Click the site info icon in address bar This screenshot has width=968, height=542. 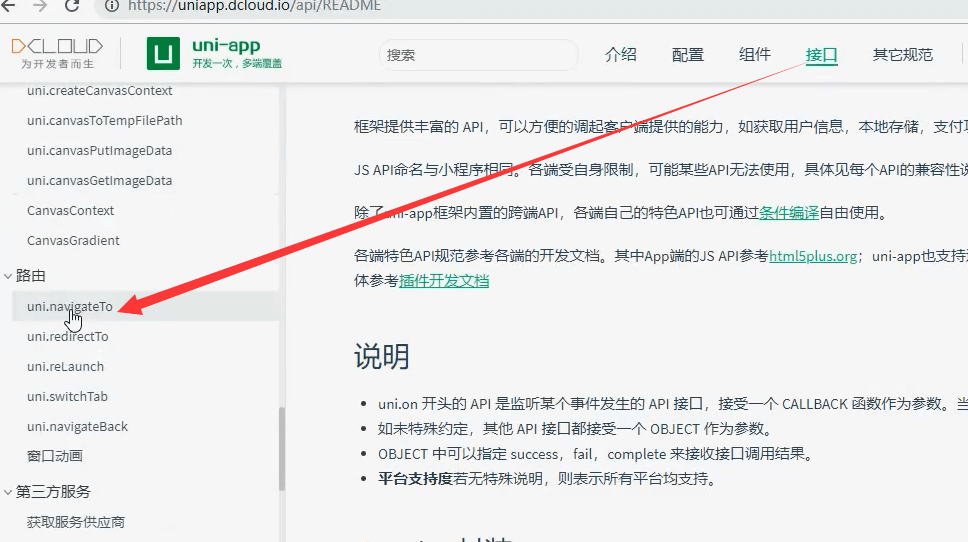click(112, 6)
